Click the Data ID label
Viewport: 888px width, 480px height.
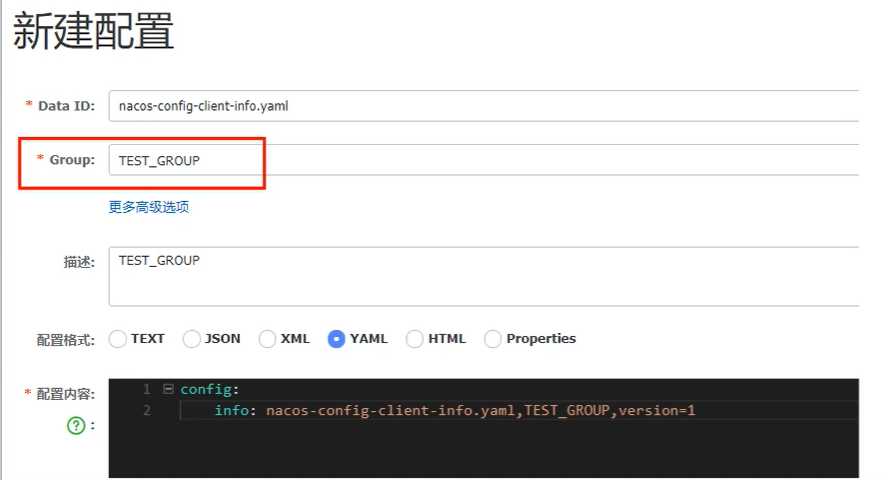click(66, 106)
